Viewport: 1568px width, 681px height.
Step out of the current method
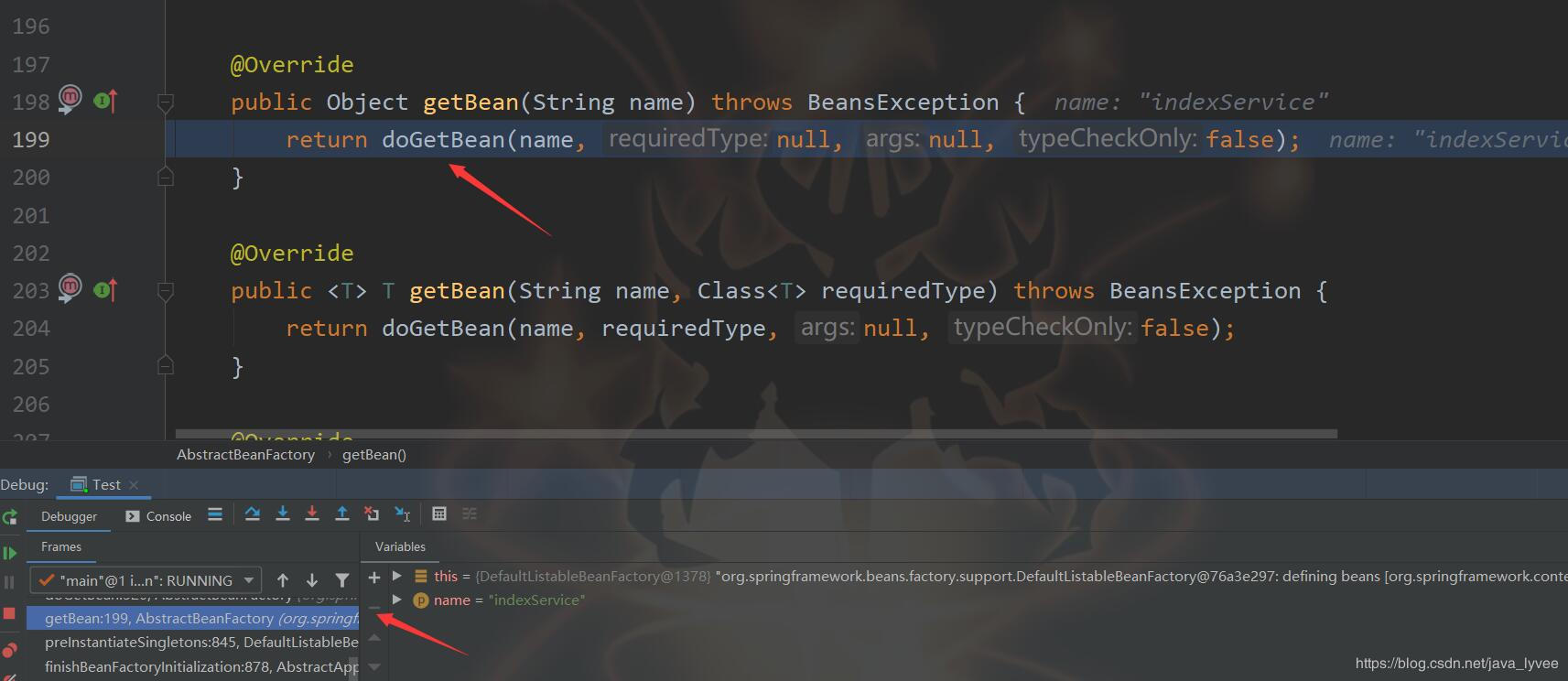pyautogui.click(x=342, y=514)
